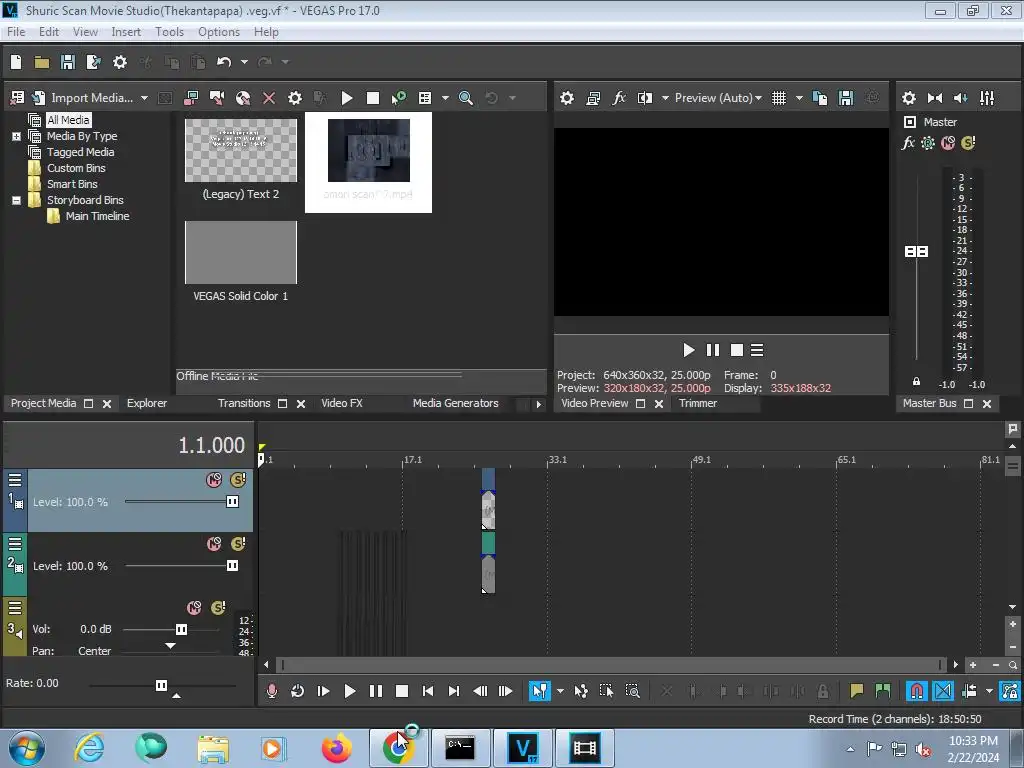This screenshot has height=768, width=1024.
Task: Toggle snapping magnet icon
Action: pos(917,691)
